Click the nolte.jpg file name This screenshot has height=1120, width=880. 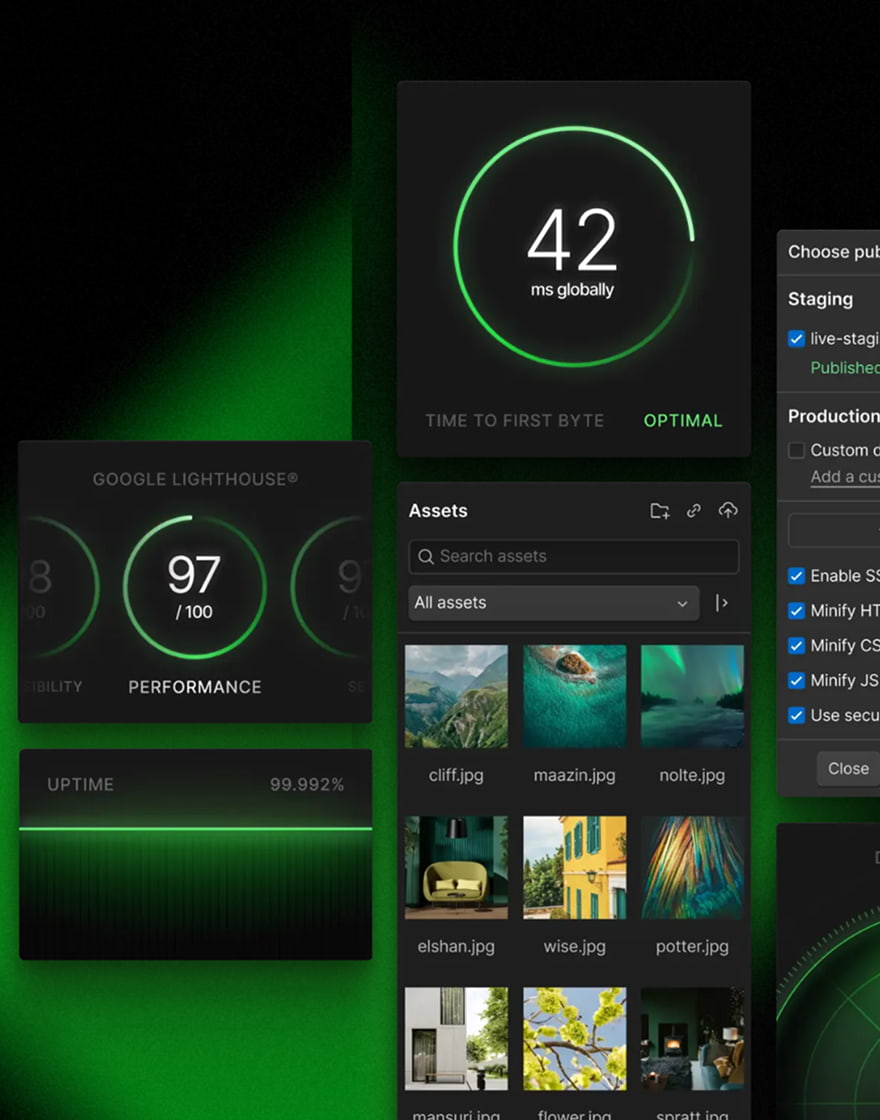pos(692,775)
